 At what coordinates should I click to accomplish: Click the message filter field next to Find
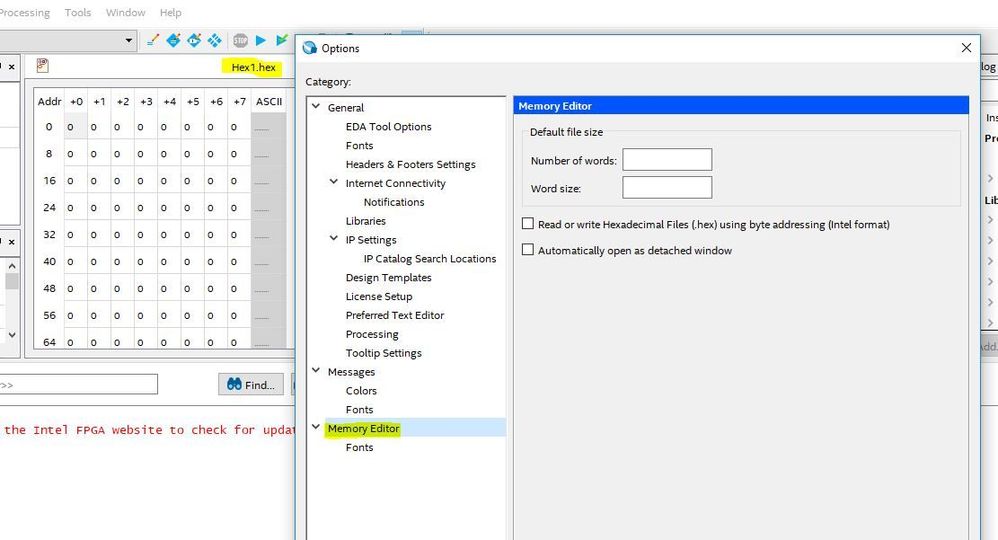click(x=78, y=384)
